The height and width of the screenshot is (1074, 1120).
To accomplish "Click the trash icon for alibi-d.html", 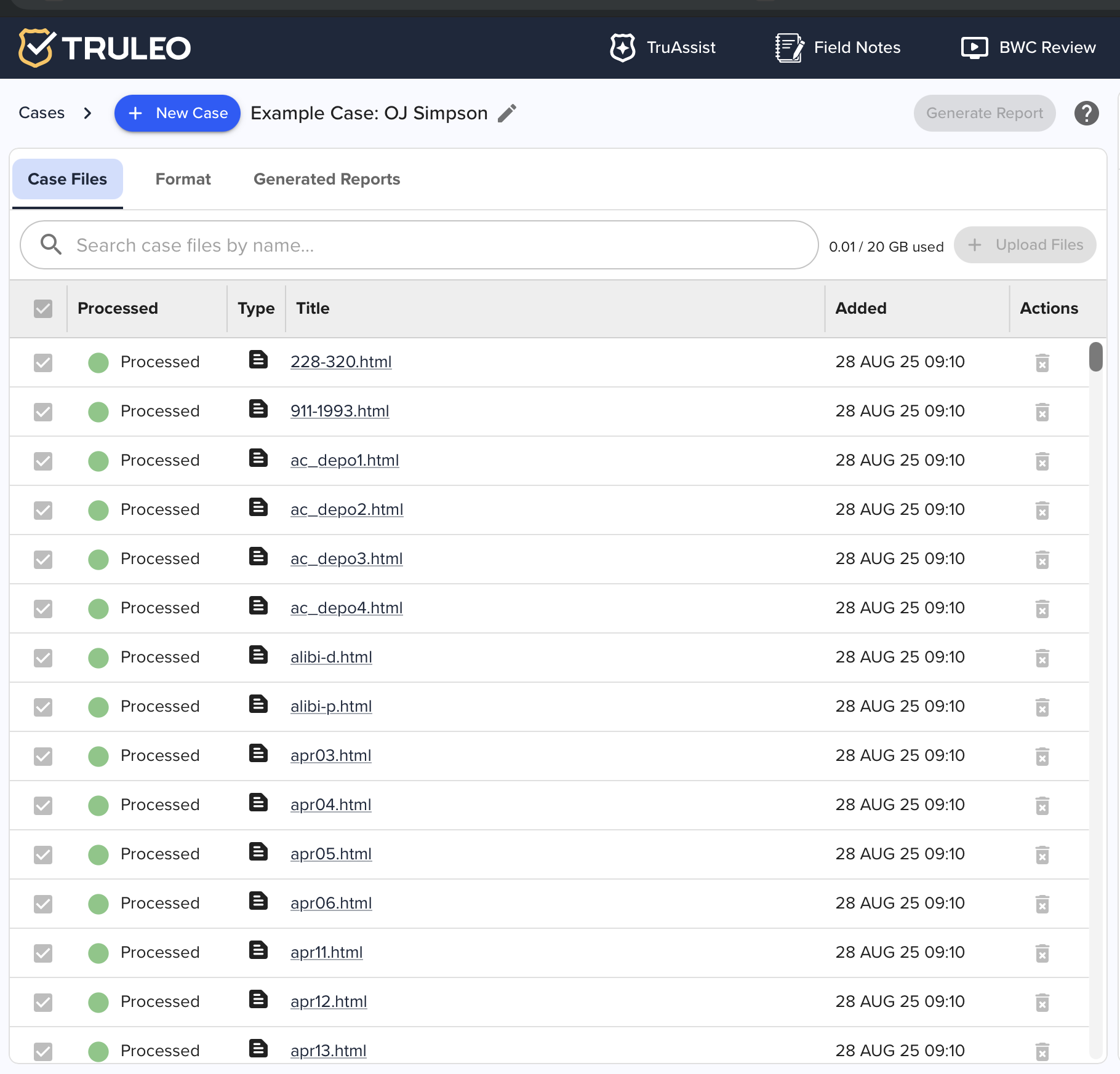I will pos(1042,658).
